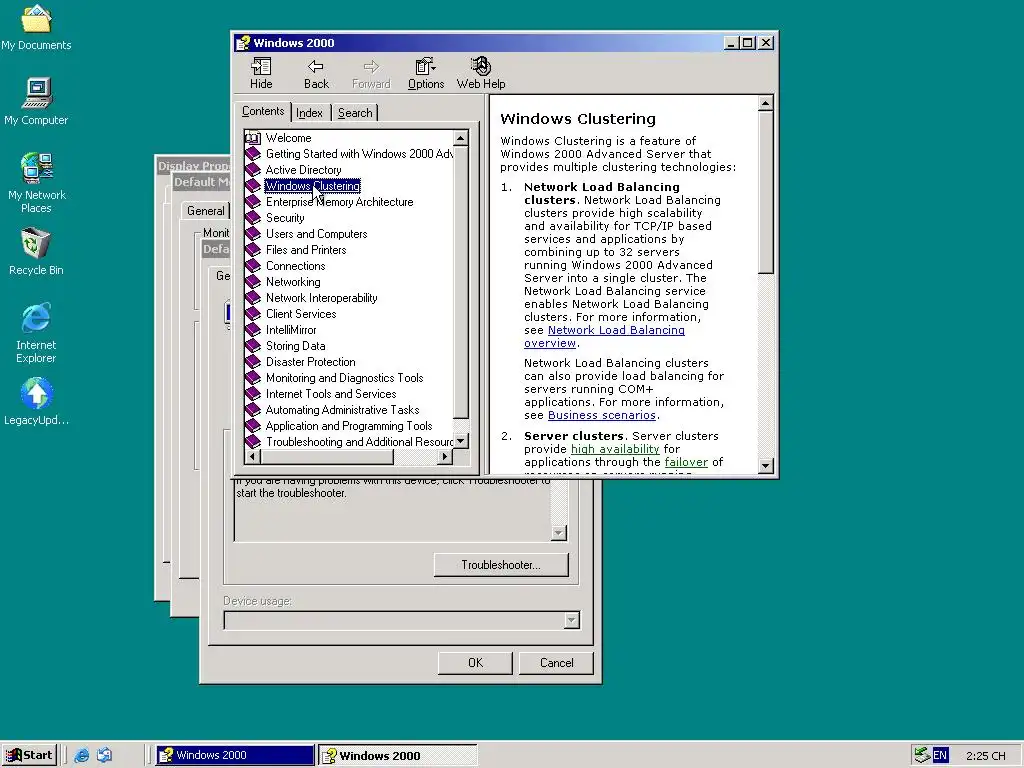
Task: Expand Automating Administrative Tasks topic
Action: click(x=343, y=410)
